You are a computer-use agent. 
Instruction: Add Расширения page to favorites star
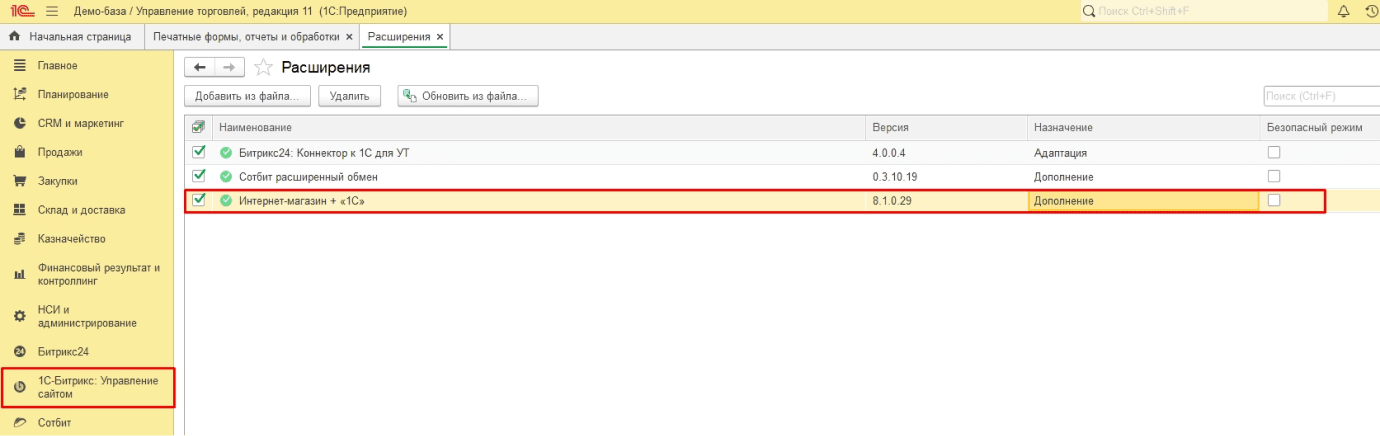point(264,67)
